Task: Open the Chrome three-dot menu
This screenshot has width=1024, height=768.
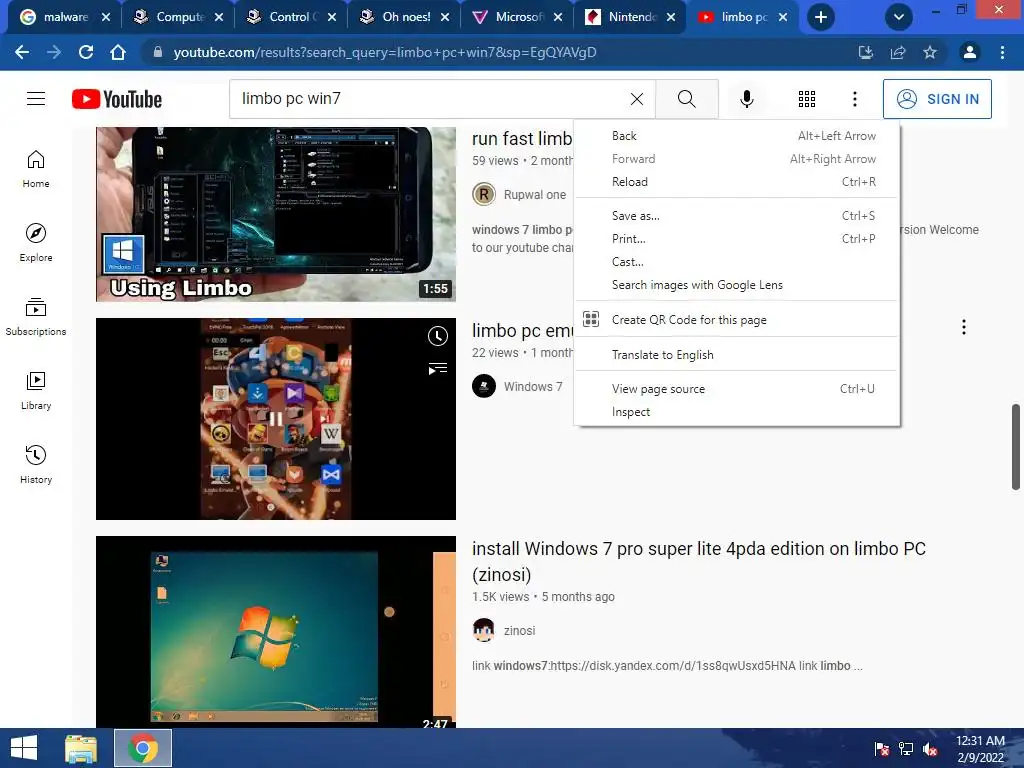Action: pyautogui.click(x=1002, y=52)
